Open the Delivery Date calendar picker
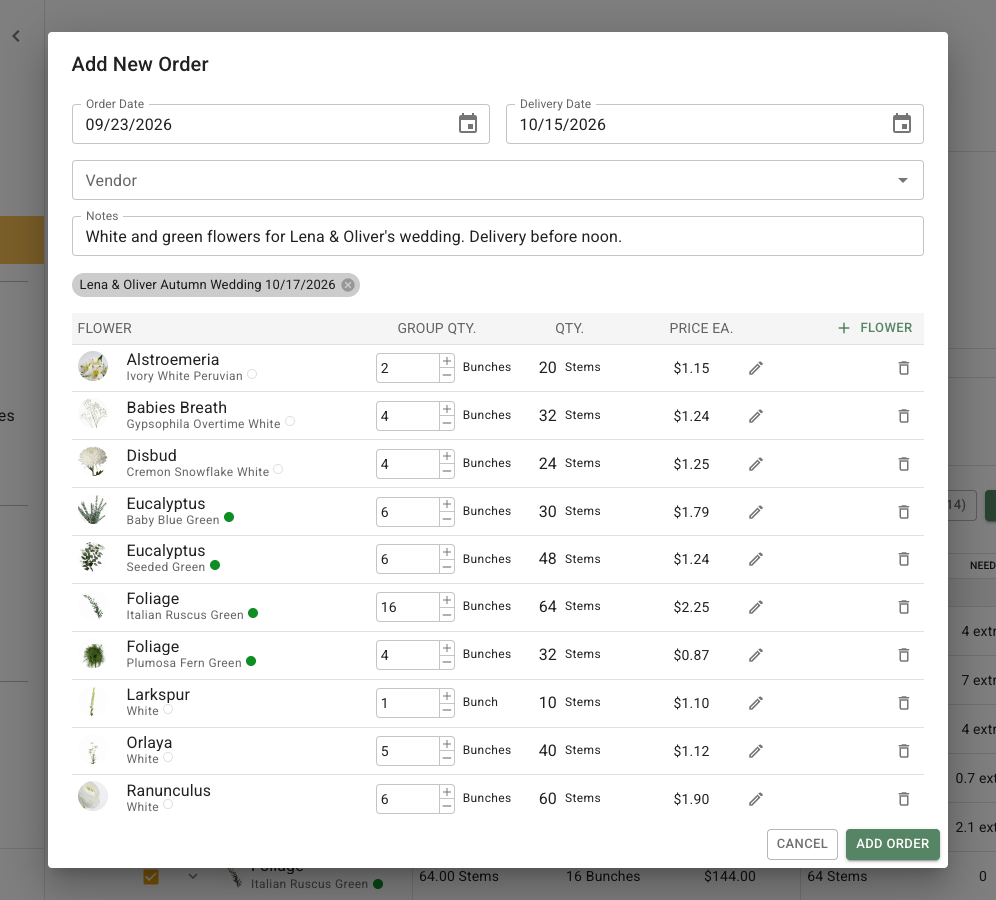Viewport: 996px width, 900px height. [x=901, y=123]
